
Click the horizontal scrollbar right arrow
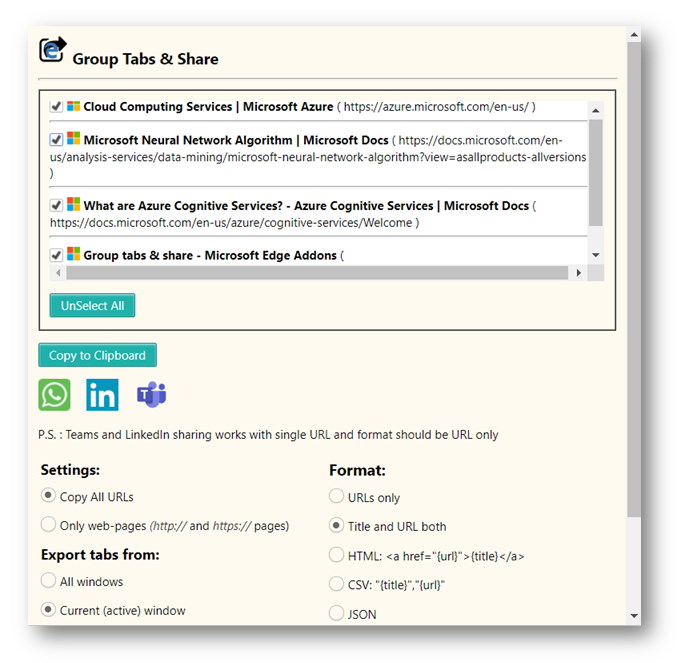(x=579, y=273)
